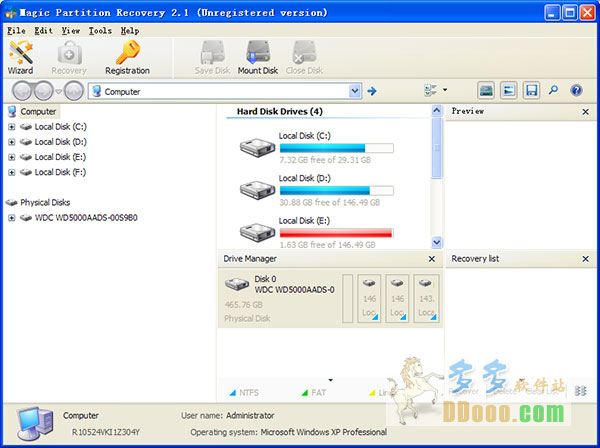Image resolution: width=600 pixels, height=448 pixels.
Task: Open the Computer address dropdown
Action: 355,91
